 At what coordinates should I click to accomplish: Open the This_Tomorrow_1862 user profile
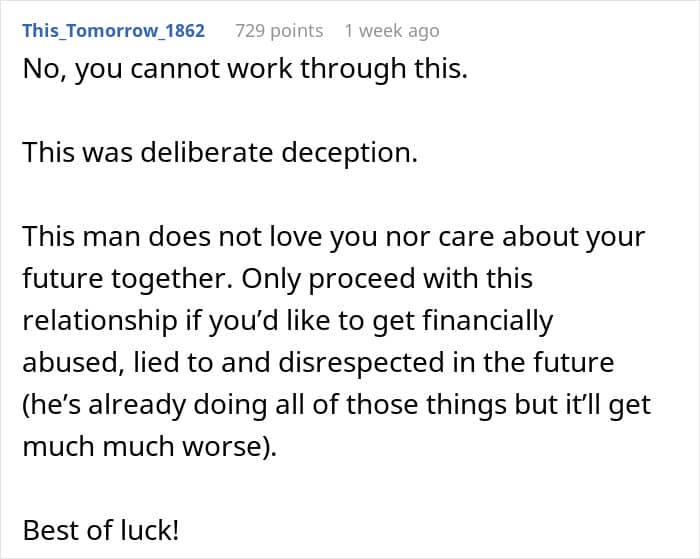(x=113, y=31)
